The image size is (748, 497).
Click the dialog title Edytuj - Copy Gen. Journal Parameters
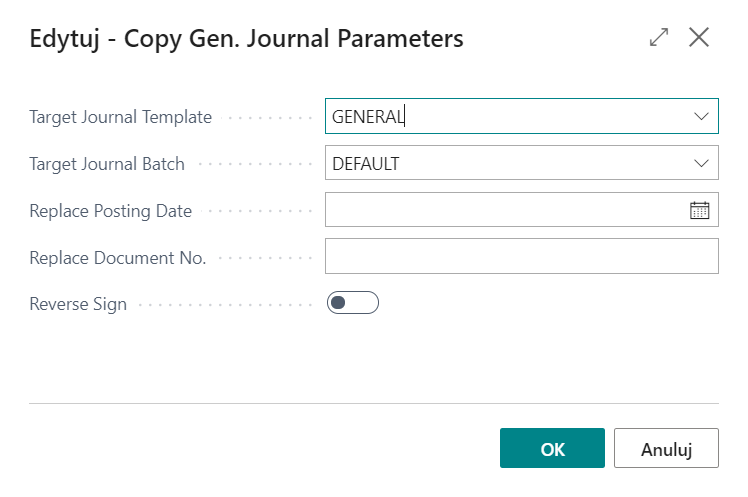tap(246, 39)
